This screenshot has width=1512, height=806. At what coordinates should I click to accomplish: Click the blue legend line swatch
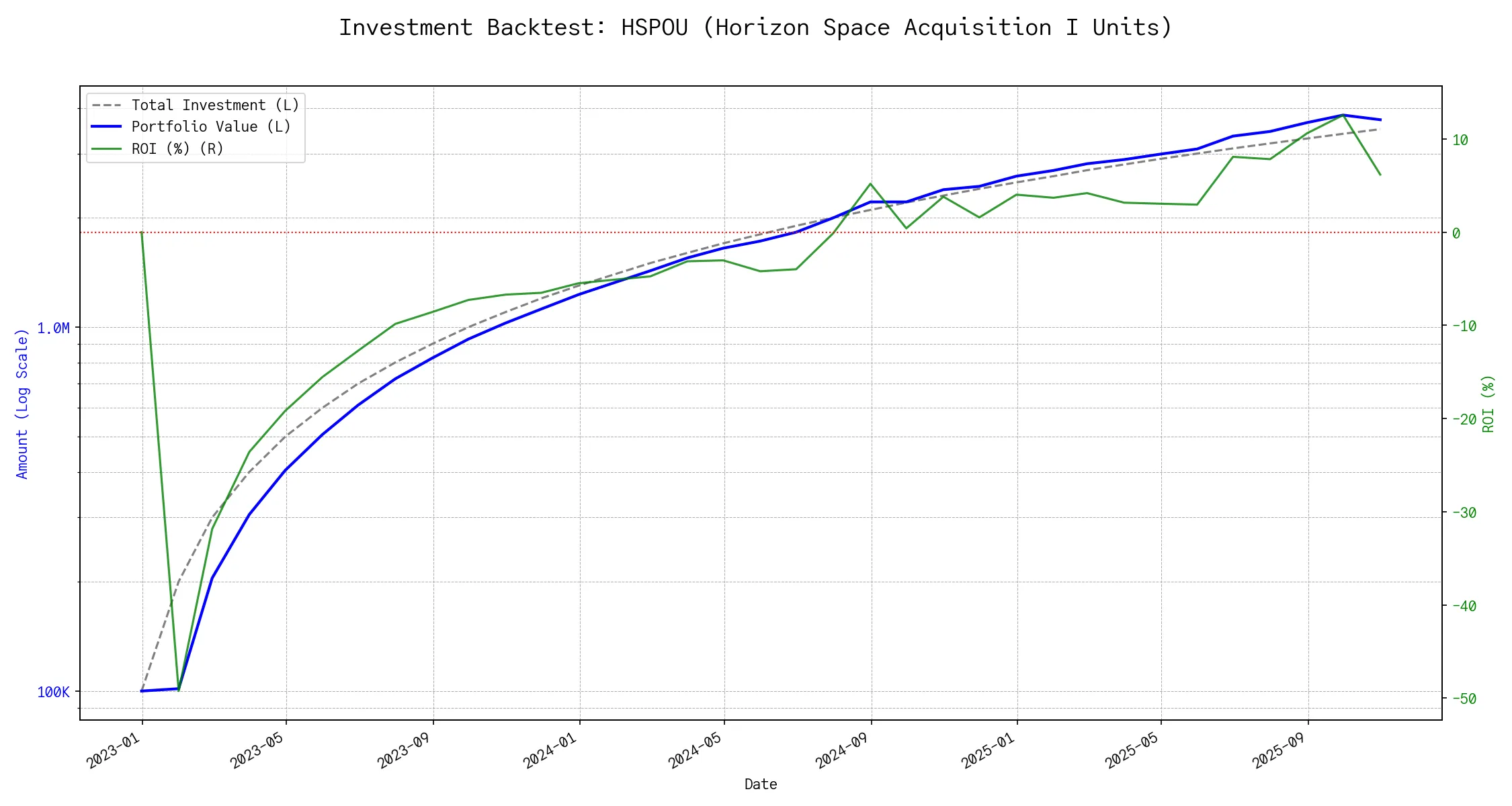[x=106, y=127]
